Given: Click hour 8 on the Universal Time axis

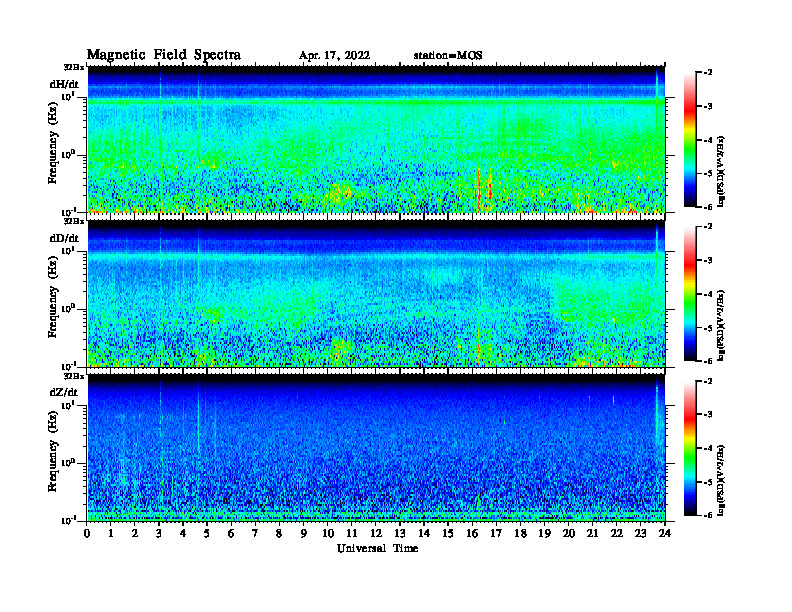Looking at the screenshot, I should pyautogui.click(x=279, y=533).
